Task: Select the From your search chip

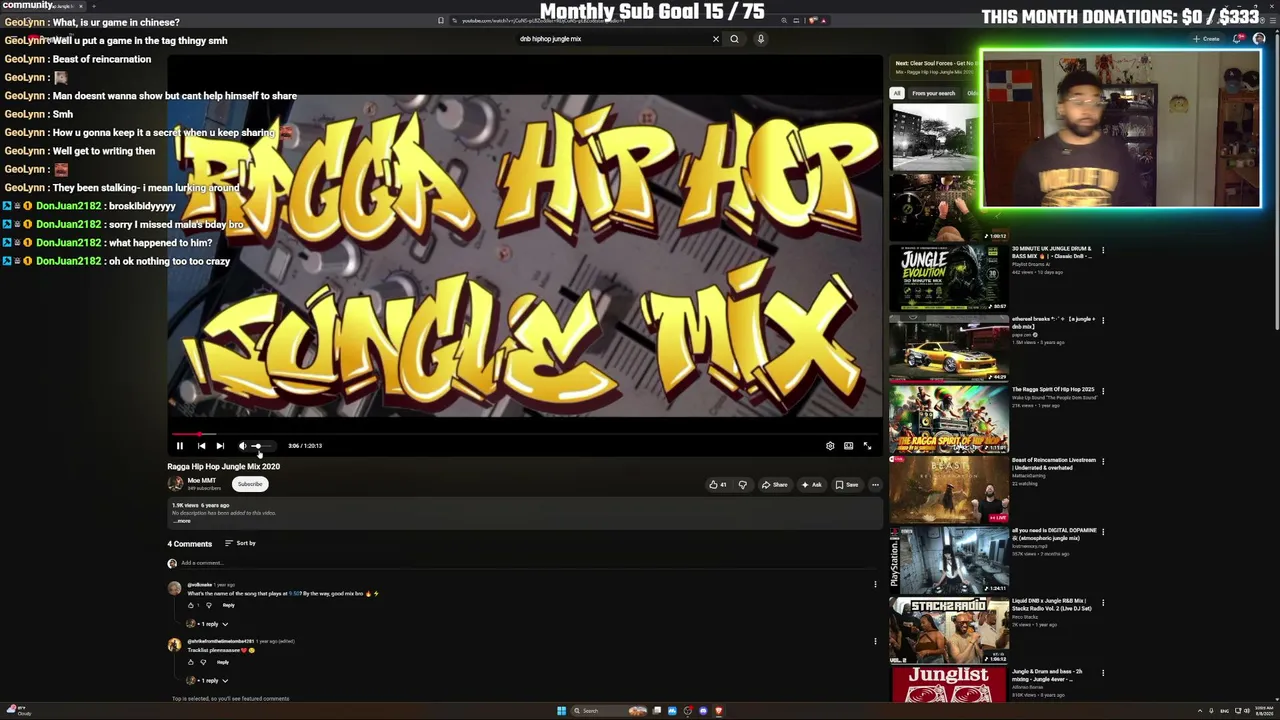Action: click(x=933, y=93)
